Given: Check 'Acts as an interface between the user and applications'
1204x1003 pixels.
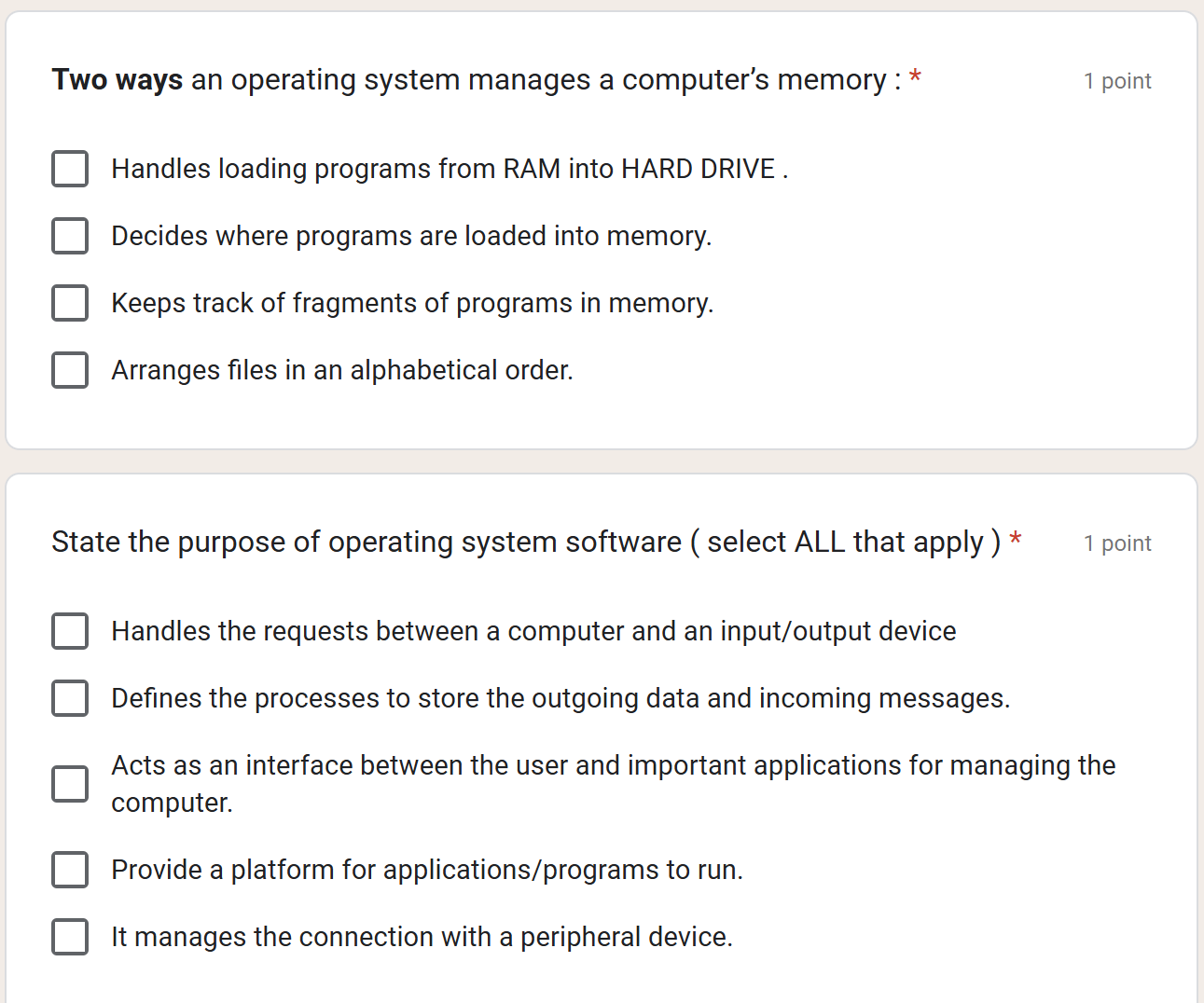Looking at the screenshot, I should coord(70,784).
